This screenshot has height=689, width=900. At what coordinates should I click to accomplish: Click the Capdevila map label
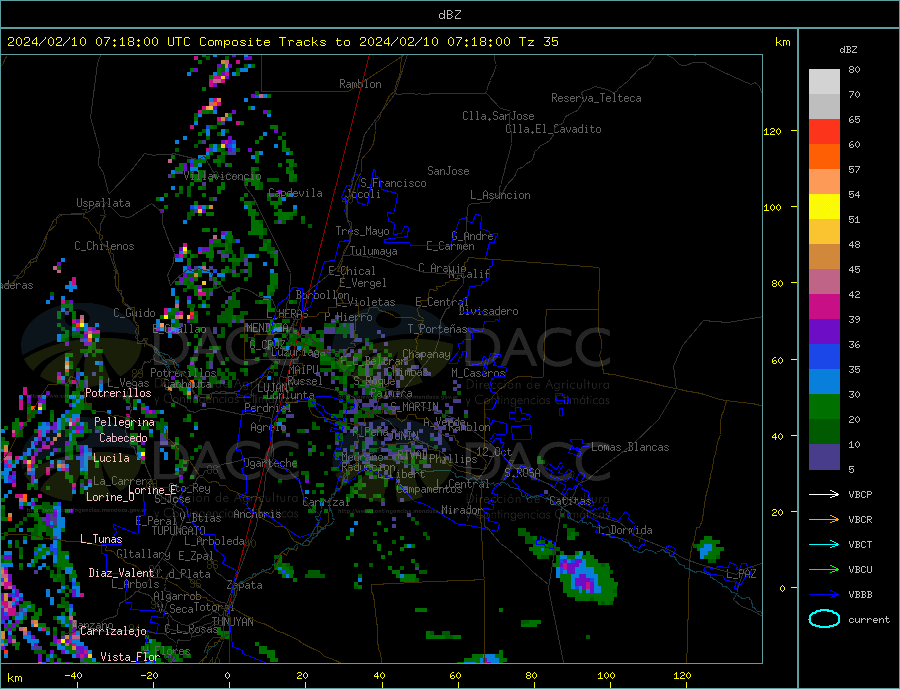pyautogui.click(x=295, y=193)
